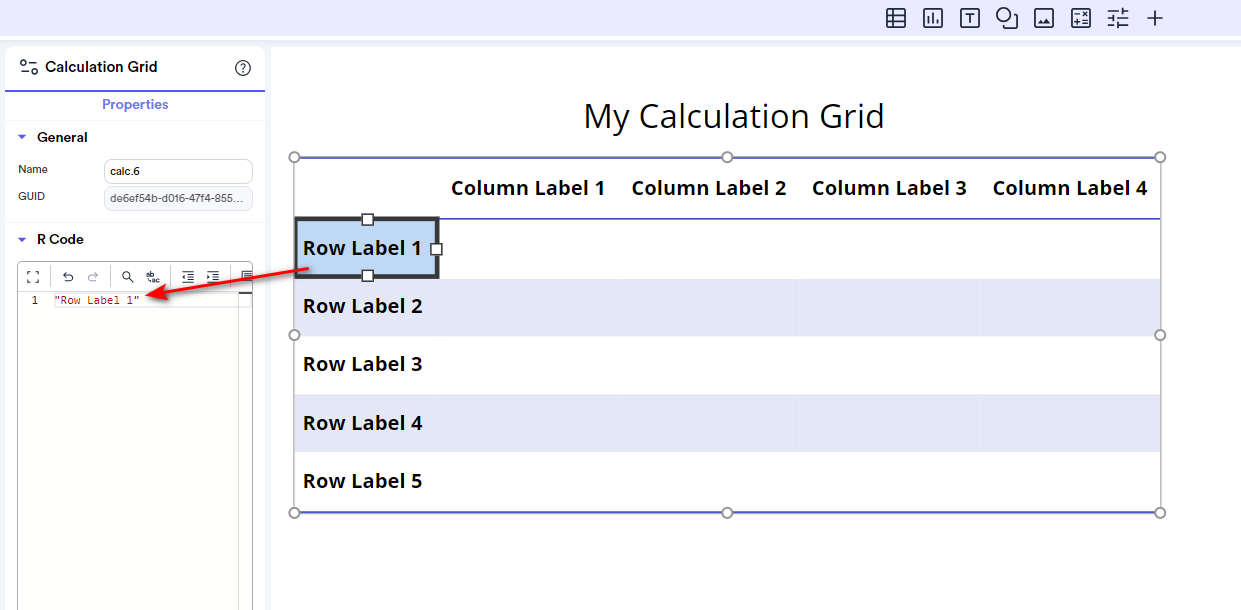Image resolution: width=1241 pixels, height=610 pixels.
Task: Decrease indentation in the R Code editor
Action: (x=187, y=276)
